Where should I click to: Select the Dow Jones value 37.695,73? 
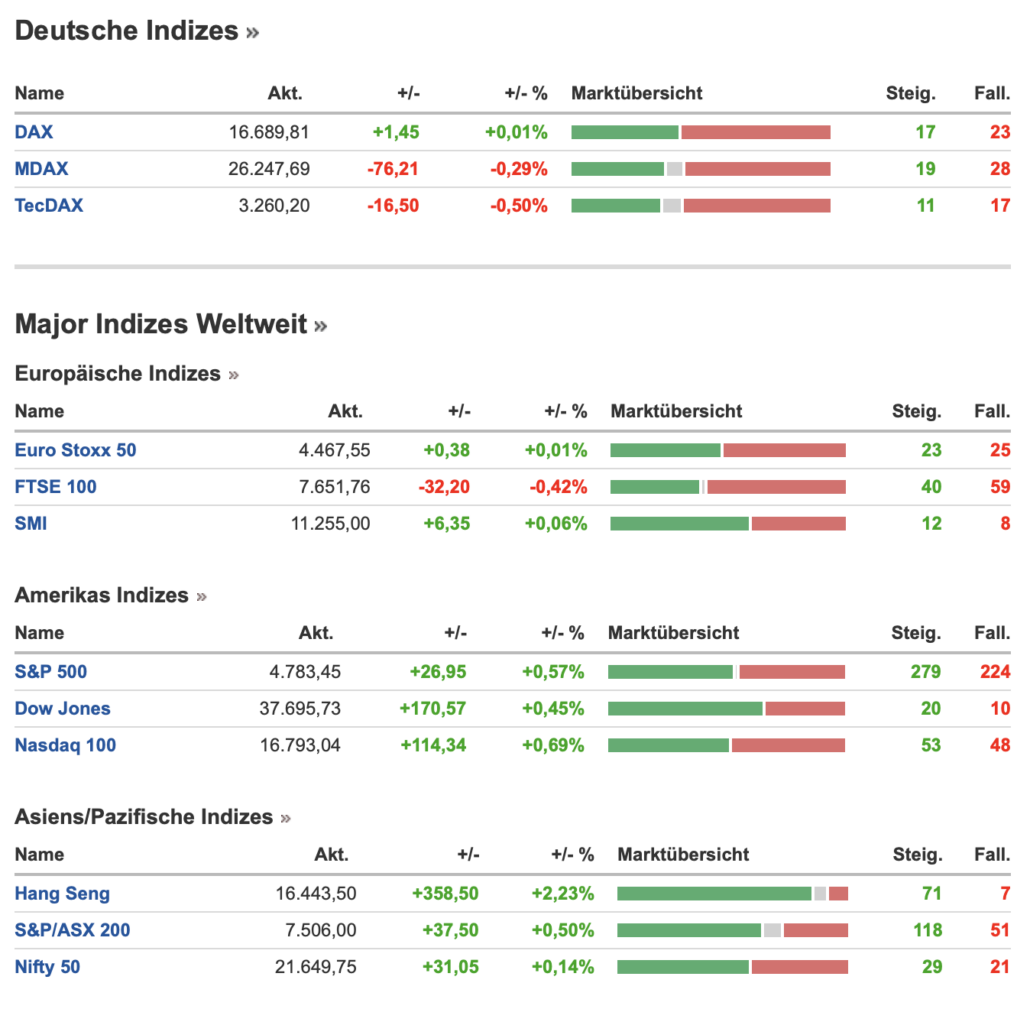tap(300, 709)
